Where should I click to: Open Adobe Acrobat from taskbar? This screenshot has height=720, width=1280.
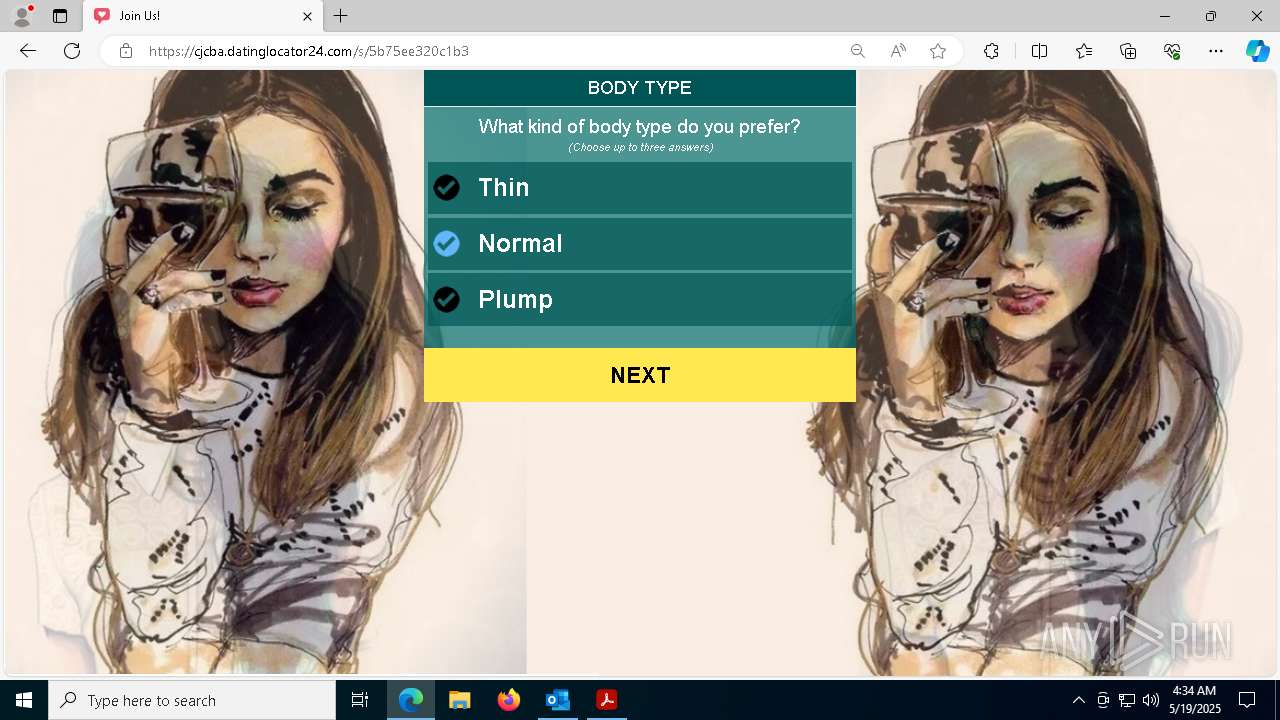pos(607,700)
